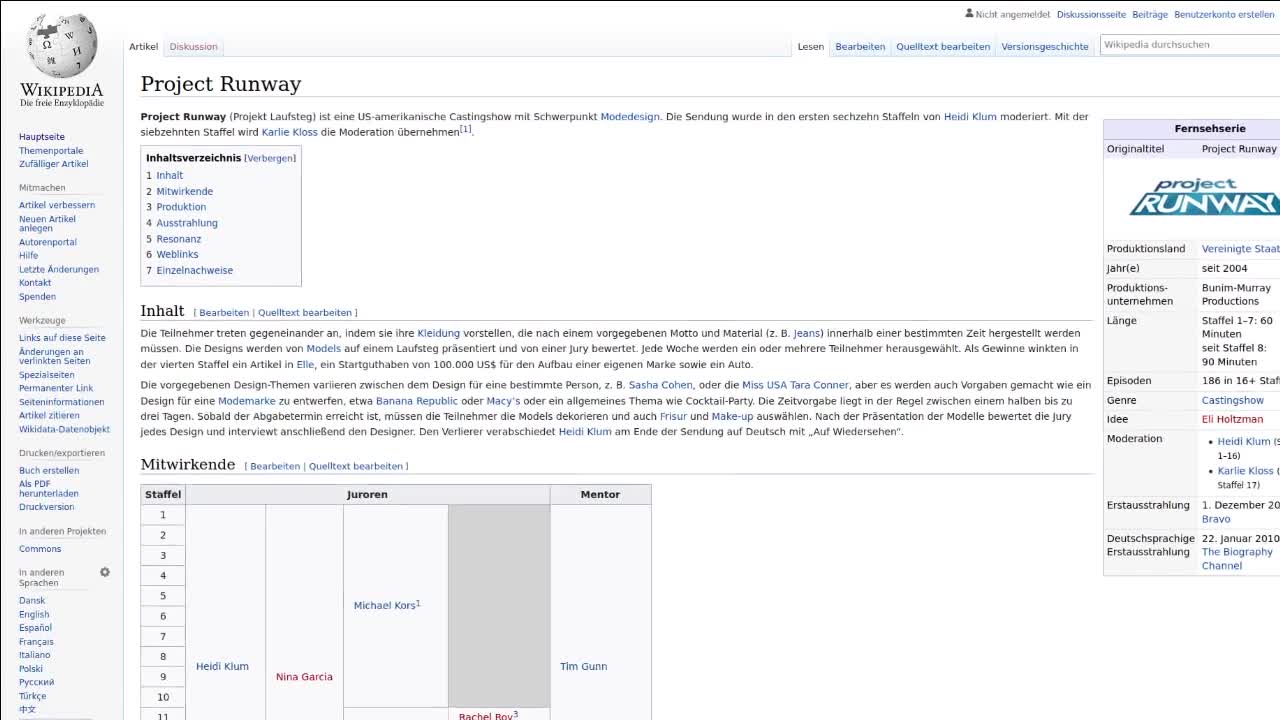Open Zufälliger Artikel in sidebar
Screen dimensions: 1280x720
[54, 164]
